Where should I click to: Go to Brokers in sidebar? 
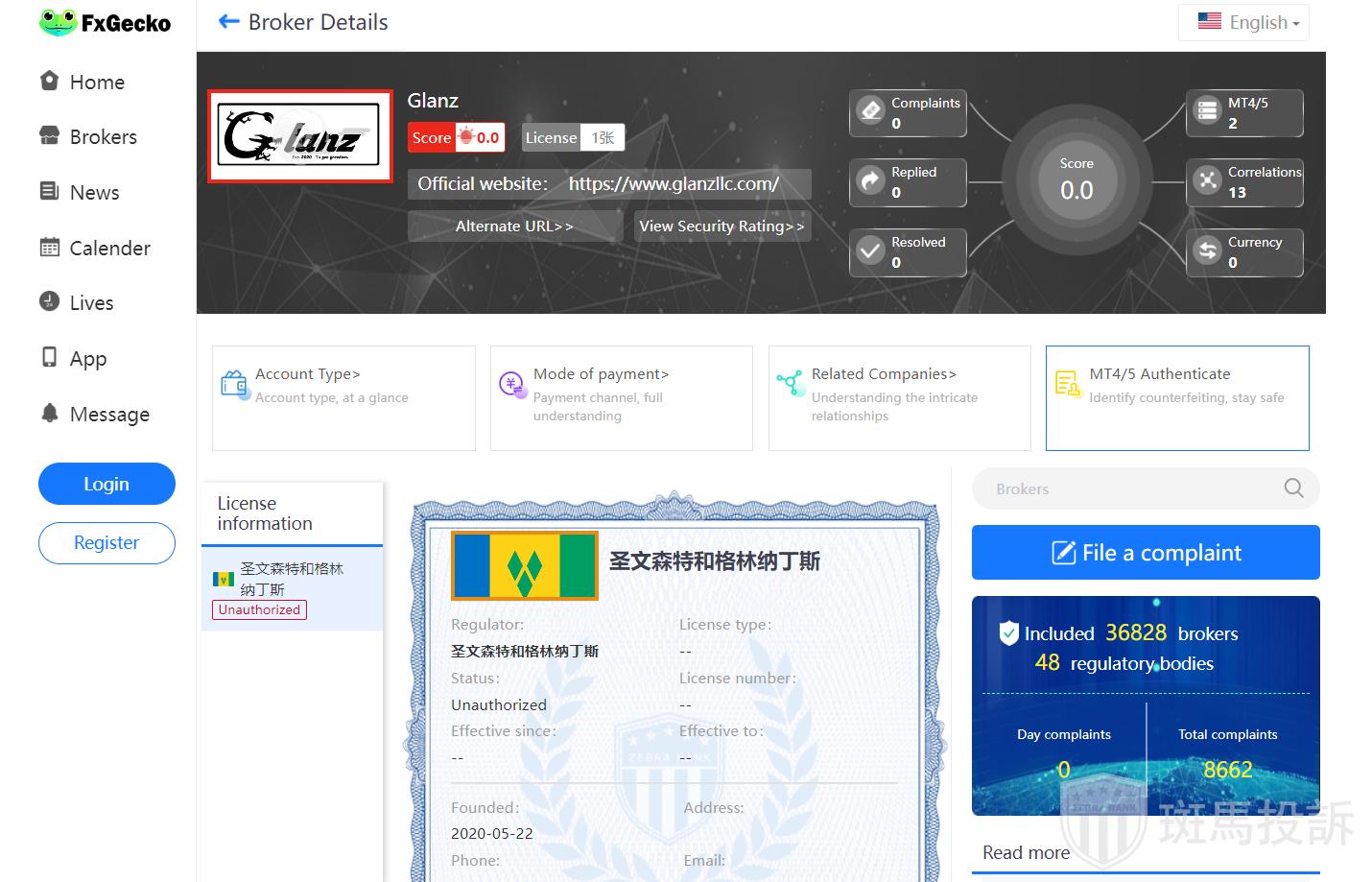click(x=103, y=137)
